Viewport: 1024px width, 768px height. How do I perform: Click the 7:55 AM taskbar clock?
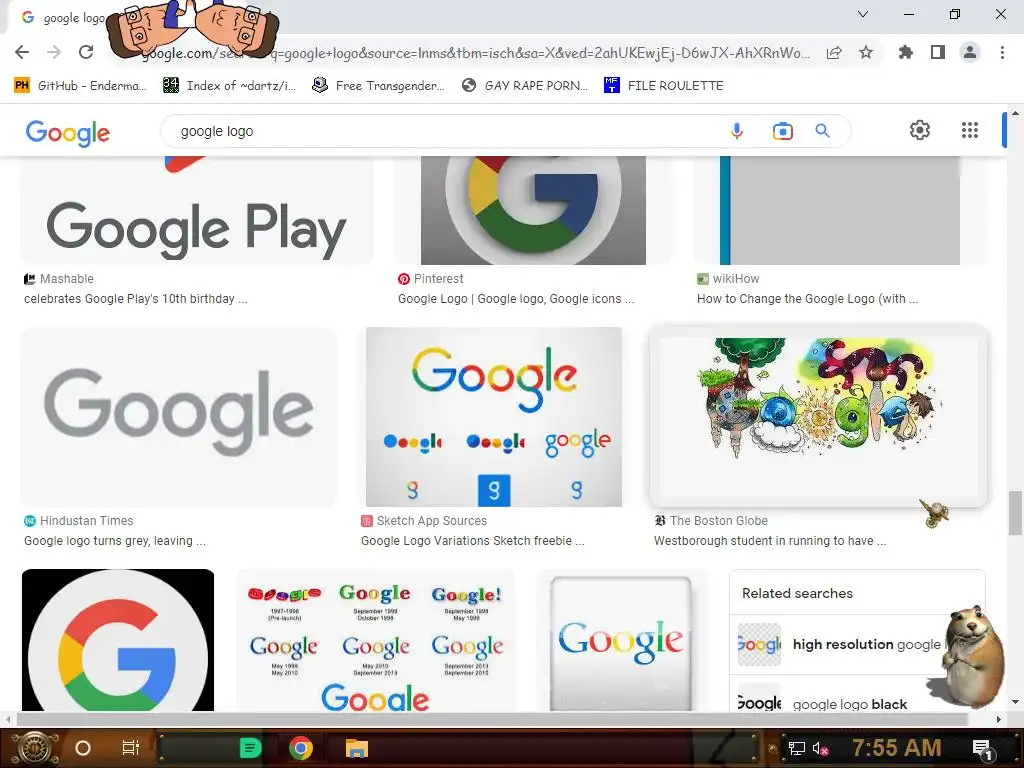(x=897, y=748)
